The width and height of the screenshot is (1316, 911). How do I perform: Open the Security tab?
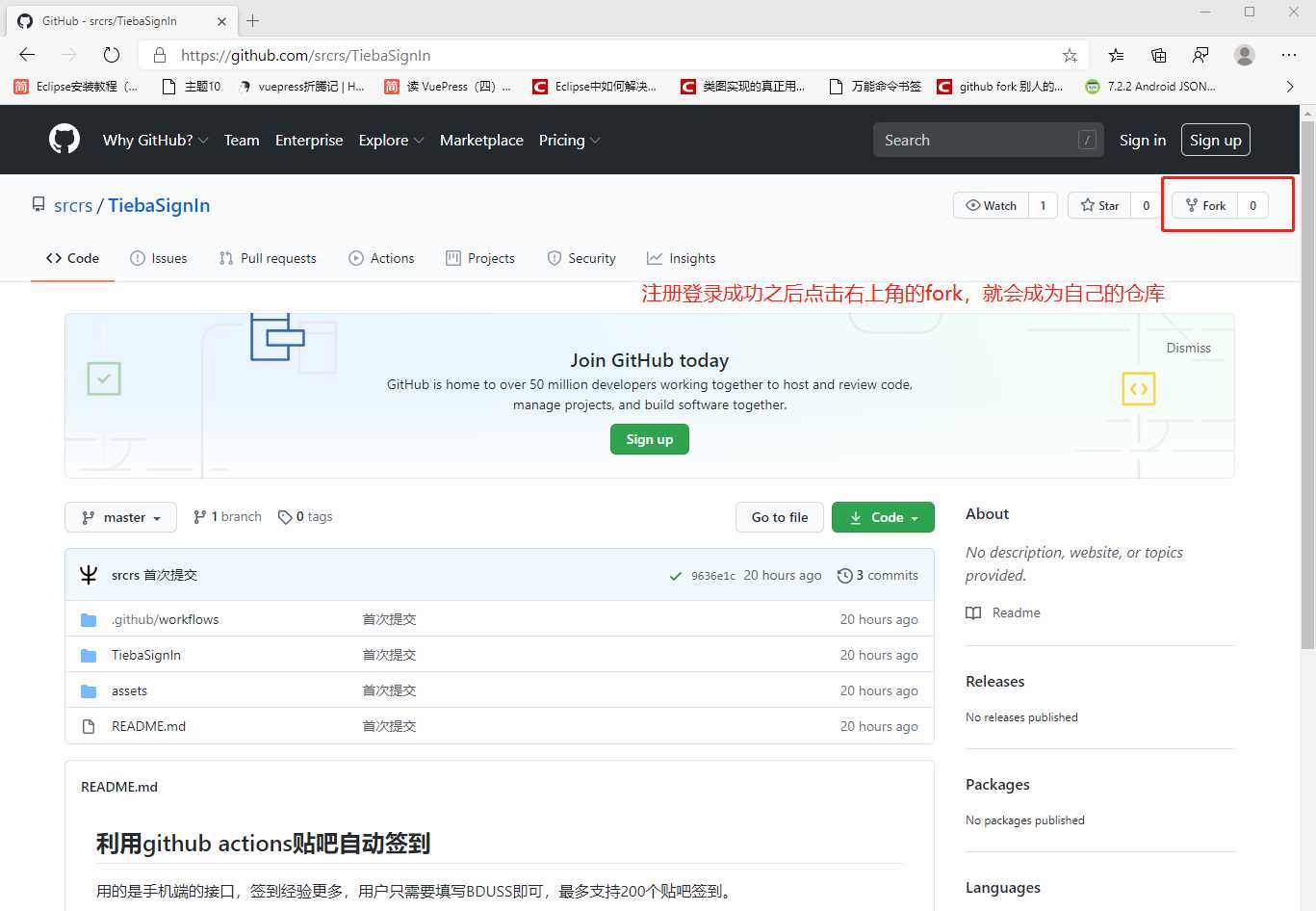[x=581, y=258]
